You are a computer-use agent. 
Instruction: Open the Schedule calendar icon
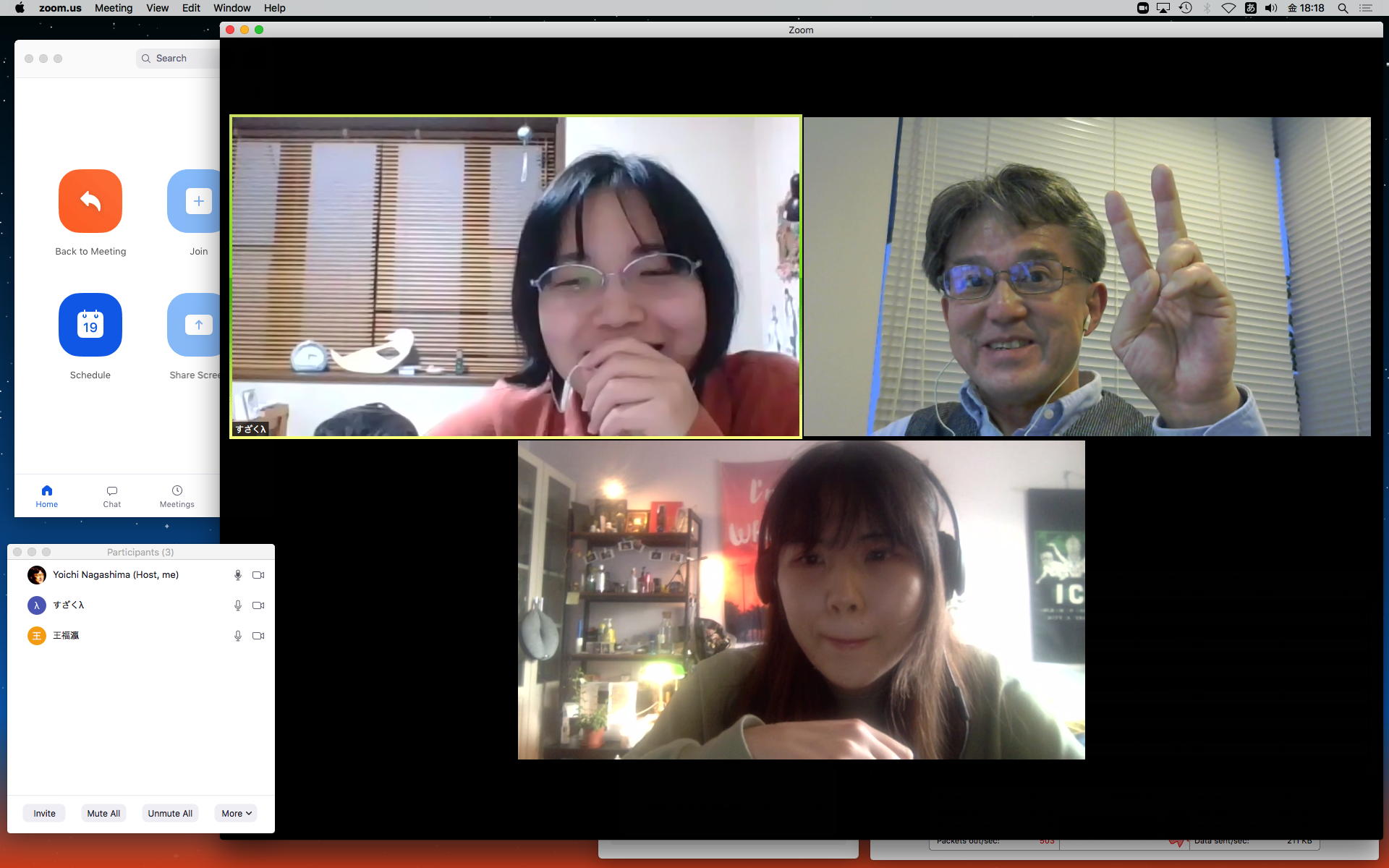pos(90,325)
